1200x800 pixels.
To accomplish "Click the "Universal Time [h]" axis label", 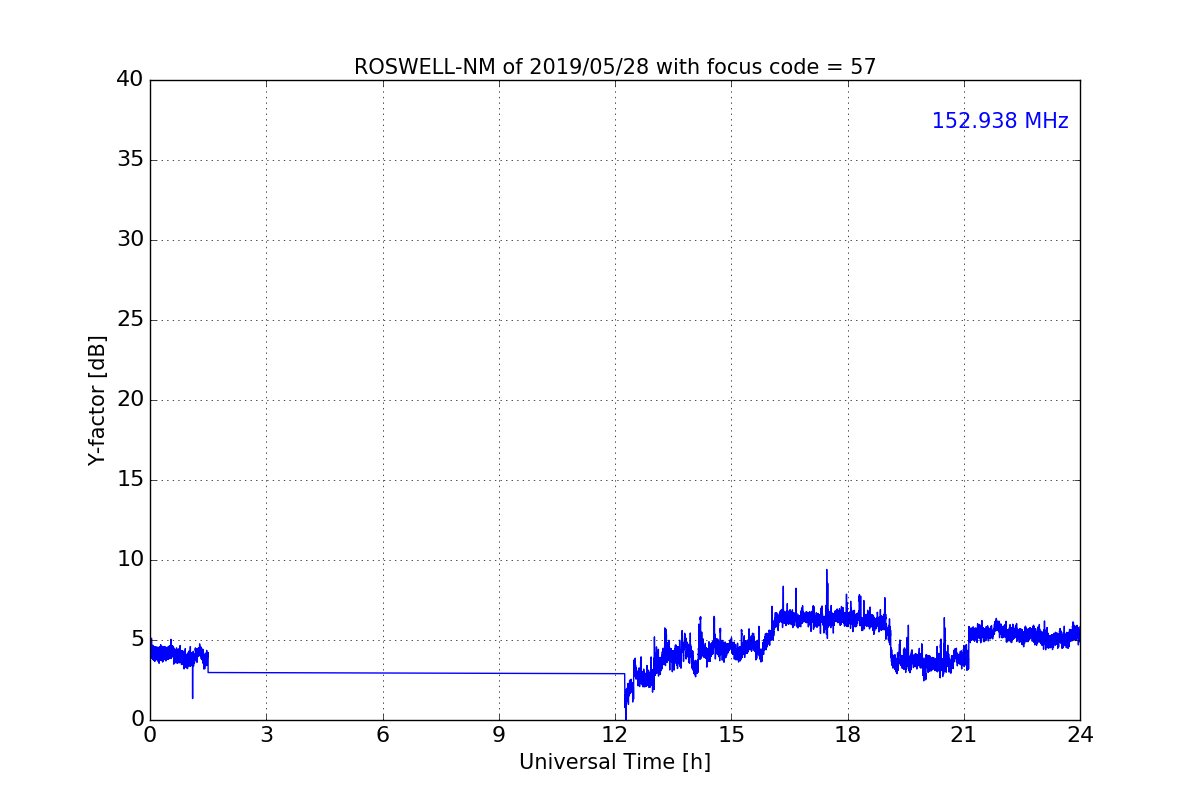I will click(615, 762).
